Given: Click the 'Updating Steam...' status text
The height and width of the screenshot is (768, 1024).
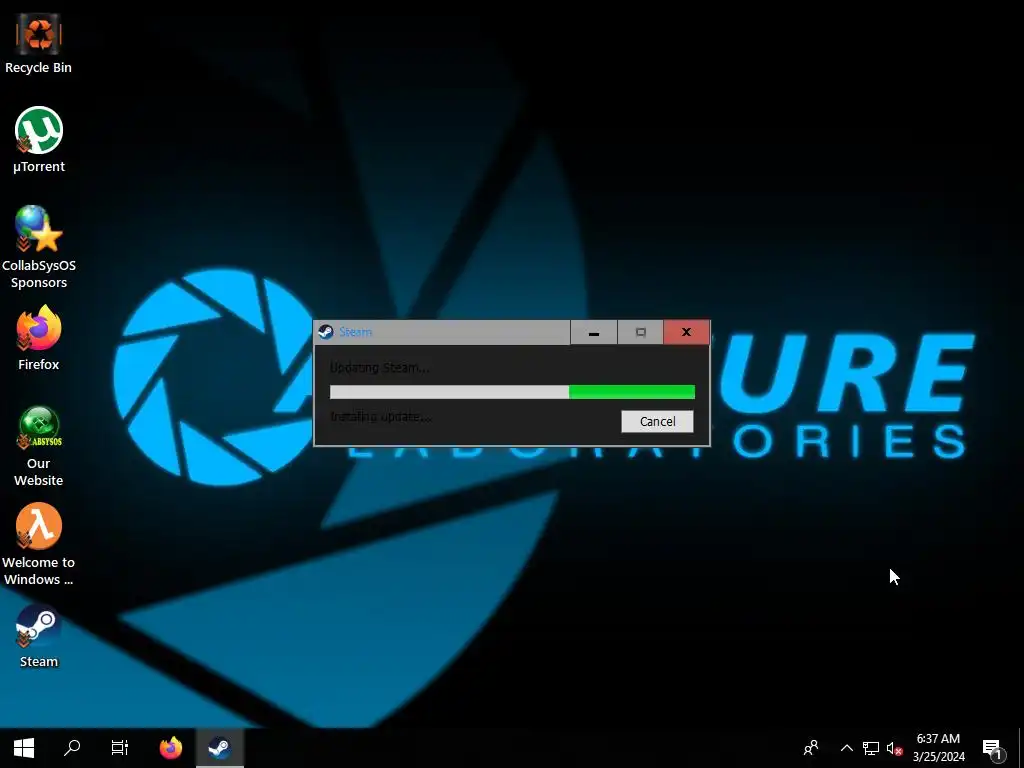Looking at the screenshot, I should click(x=379, y=368).
